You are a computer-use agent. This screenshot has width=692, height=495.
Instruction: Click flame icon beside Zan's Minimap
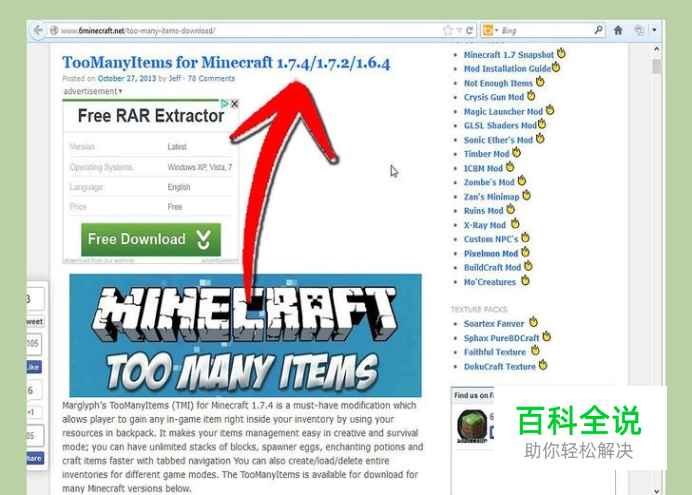tap(527, 195)
